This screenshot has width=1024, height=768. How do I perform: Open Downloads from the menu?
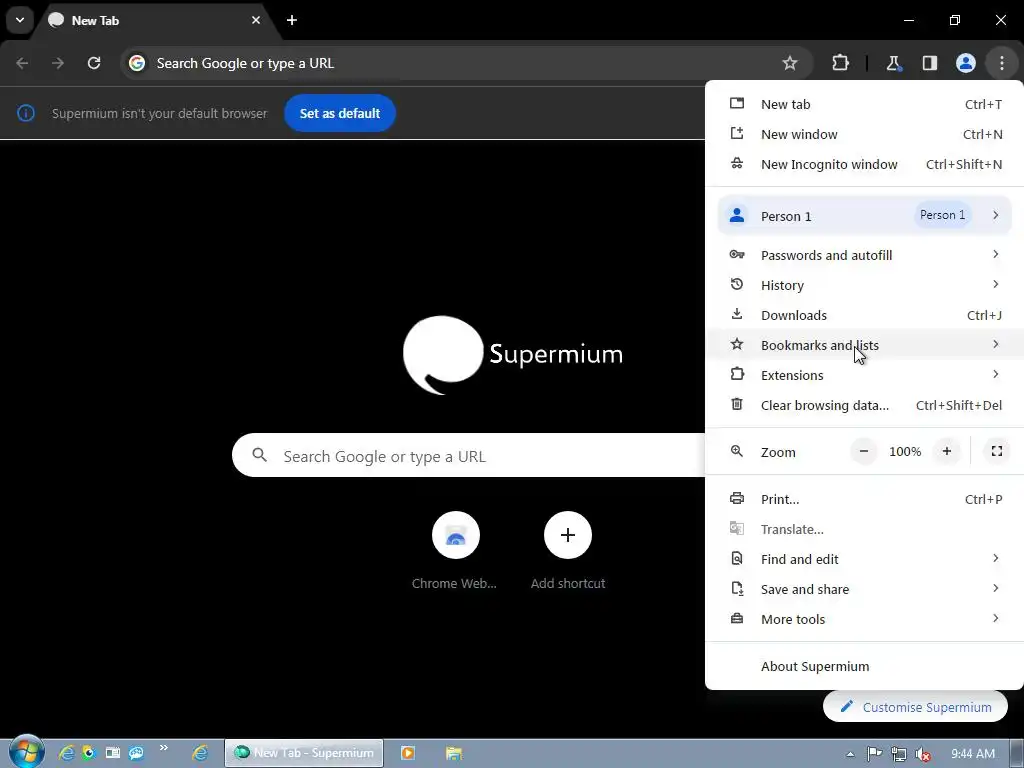tap(865, 315)
